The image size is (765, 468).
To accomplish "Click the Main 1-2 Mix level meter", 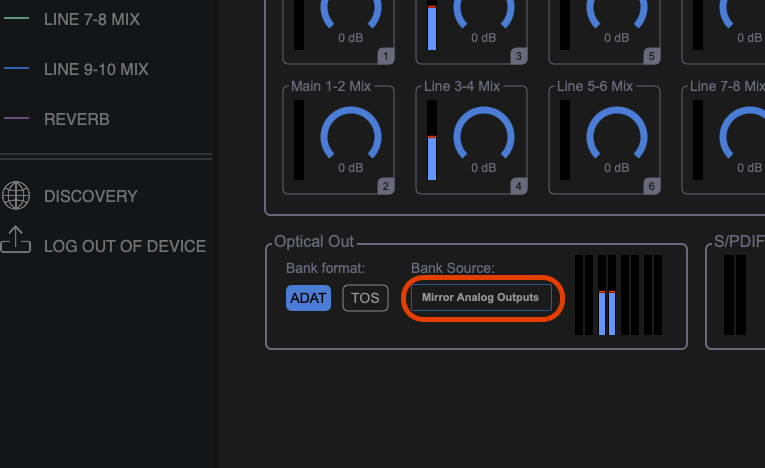I will point(299,140).
